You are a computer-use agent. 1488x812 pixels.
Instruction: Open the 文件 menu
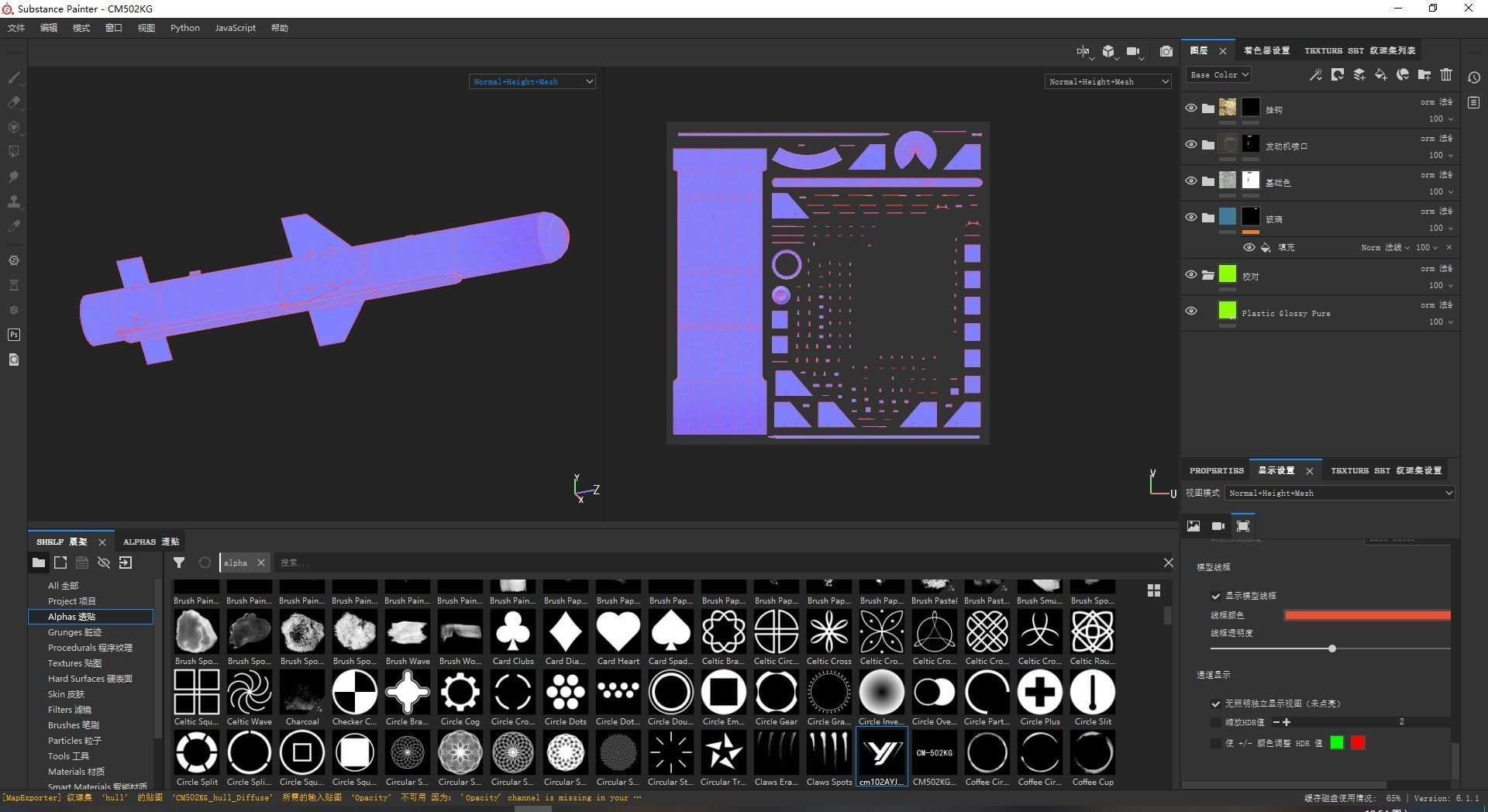click(x=16, y=28)
